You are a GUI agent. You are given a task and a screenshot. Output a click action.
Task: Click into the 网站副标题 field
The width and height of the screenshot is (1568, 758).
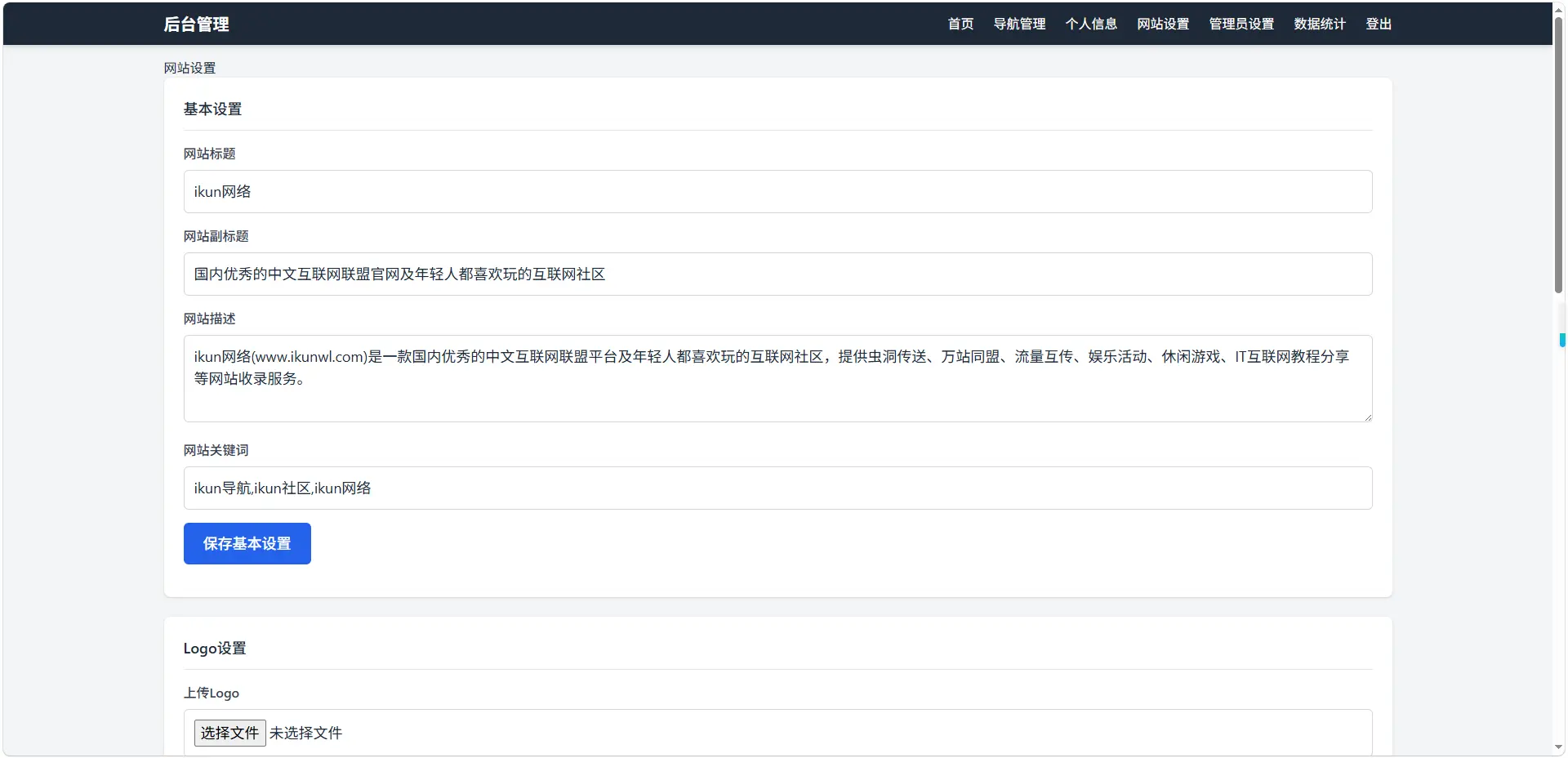point(777,274)
